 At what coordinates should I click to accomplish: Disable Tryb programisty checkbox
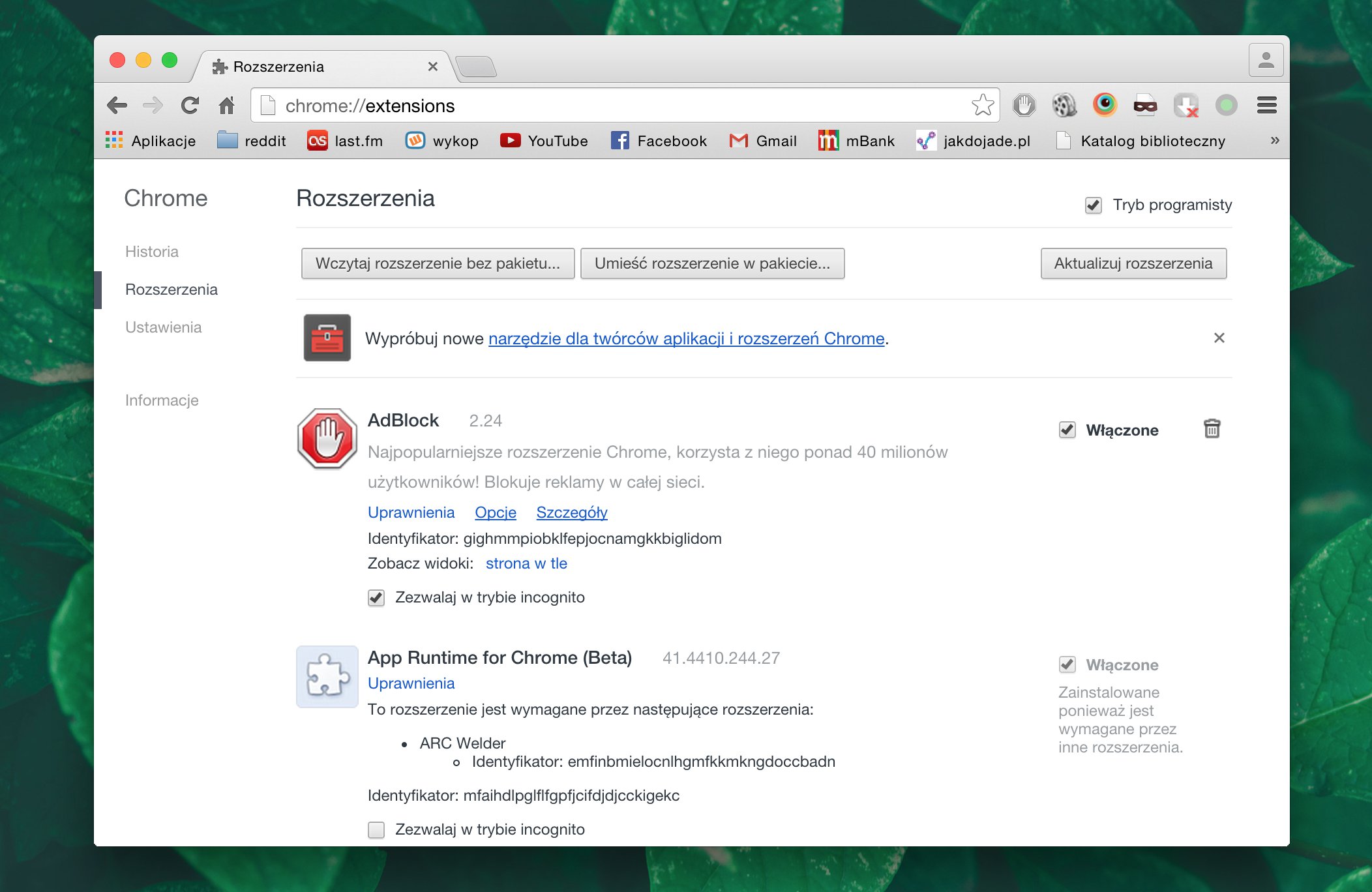[x=1094, y=205]
